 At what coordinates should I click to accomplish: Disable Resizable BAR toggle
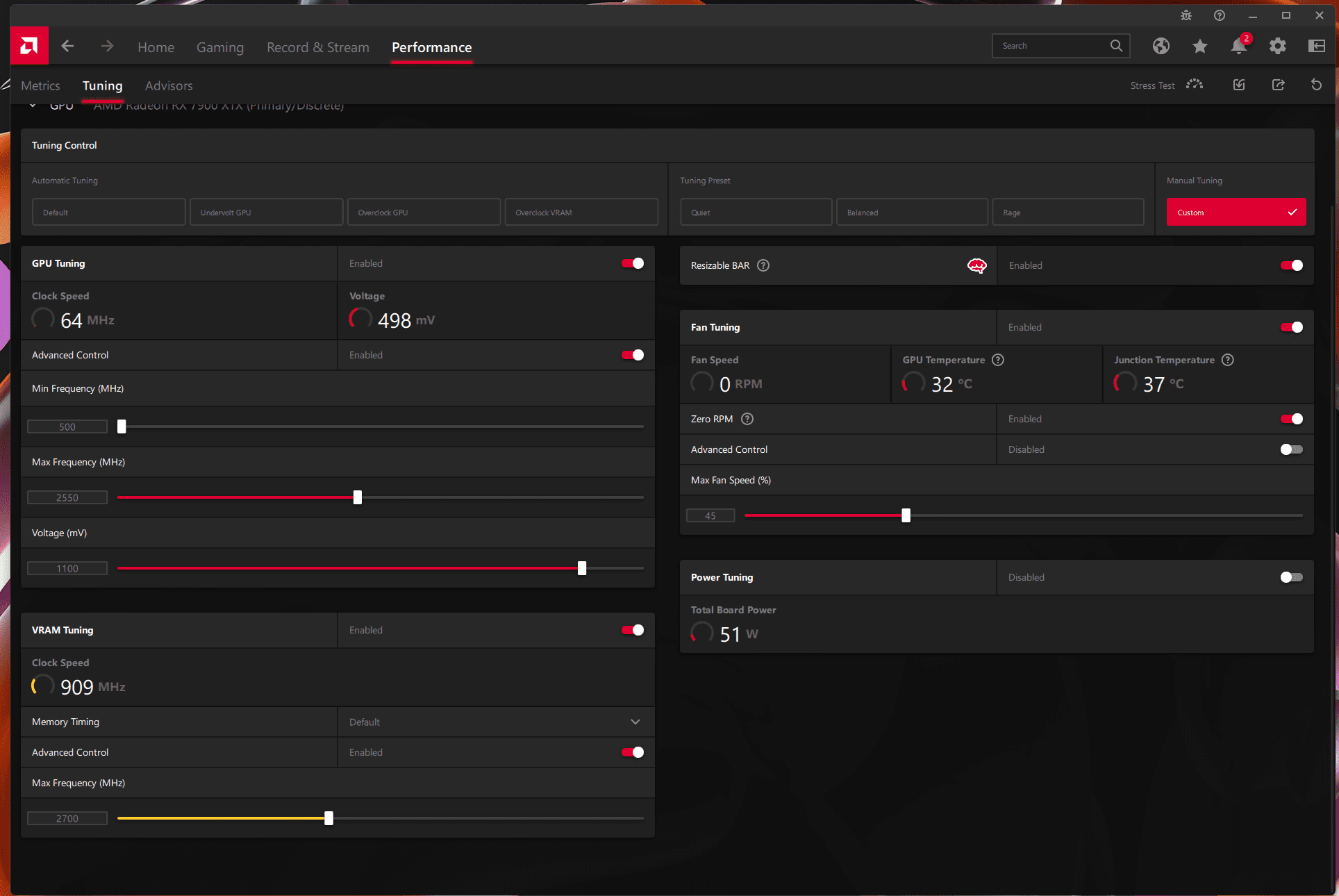(x=1292, y=265)
